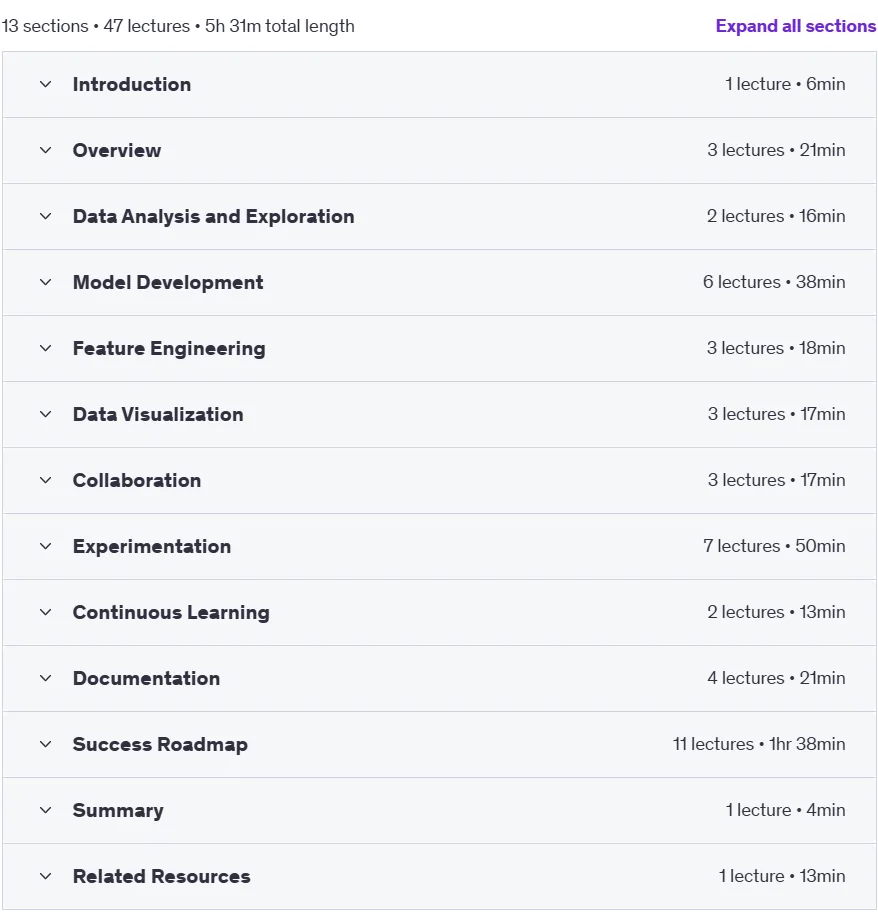Click the Experimentation chevron icon
The width and height of the screenshot is (878, 912).
coord(45,546)
